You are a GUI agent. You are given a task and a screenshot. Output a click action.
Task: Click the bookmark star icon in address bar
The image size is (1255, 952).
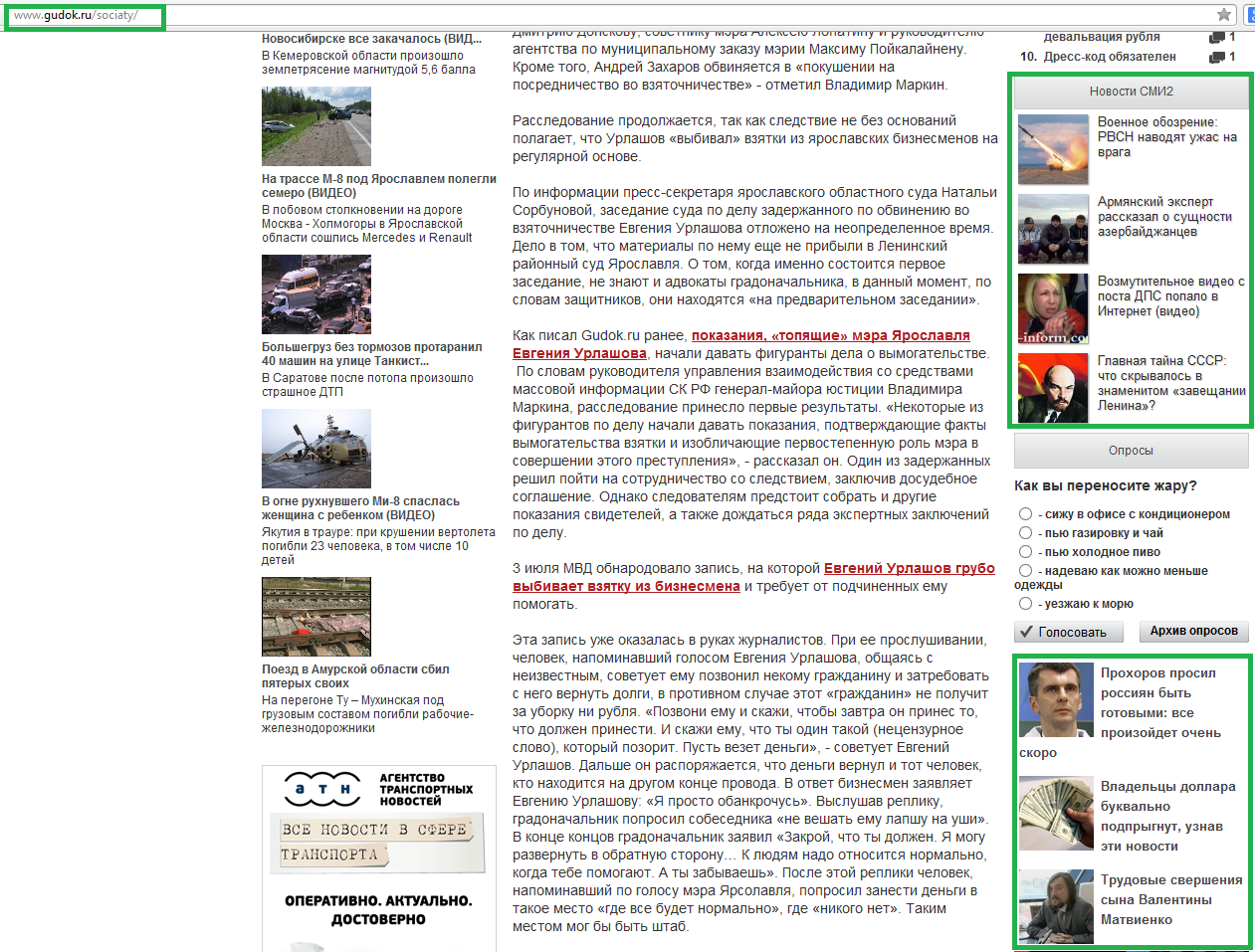click(x=1223, y=15)
